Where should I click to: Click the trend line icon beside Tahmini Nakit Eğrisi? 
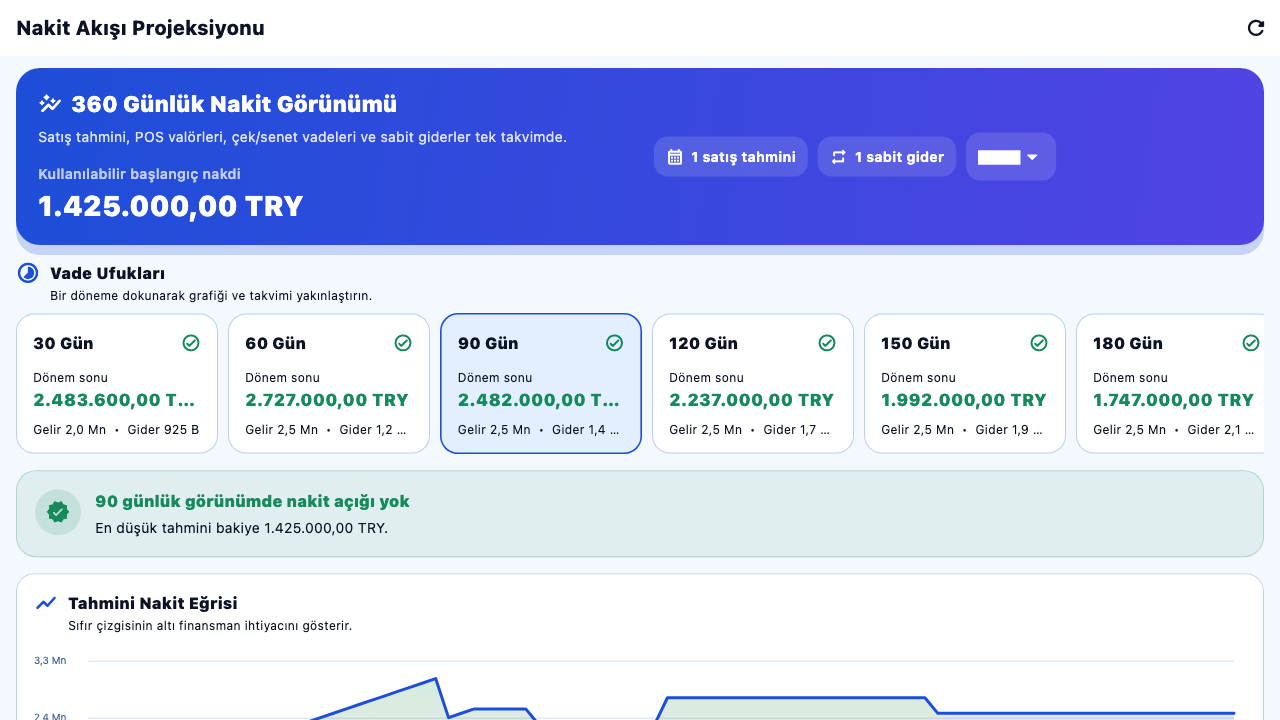46,603
